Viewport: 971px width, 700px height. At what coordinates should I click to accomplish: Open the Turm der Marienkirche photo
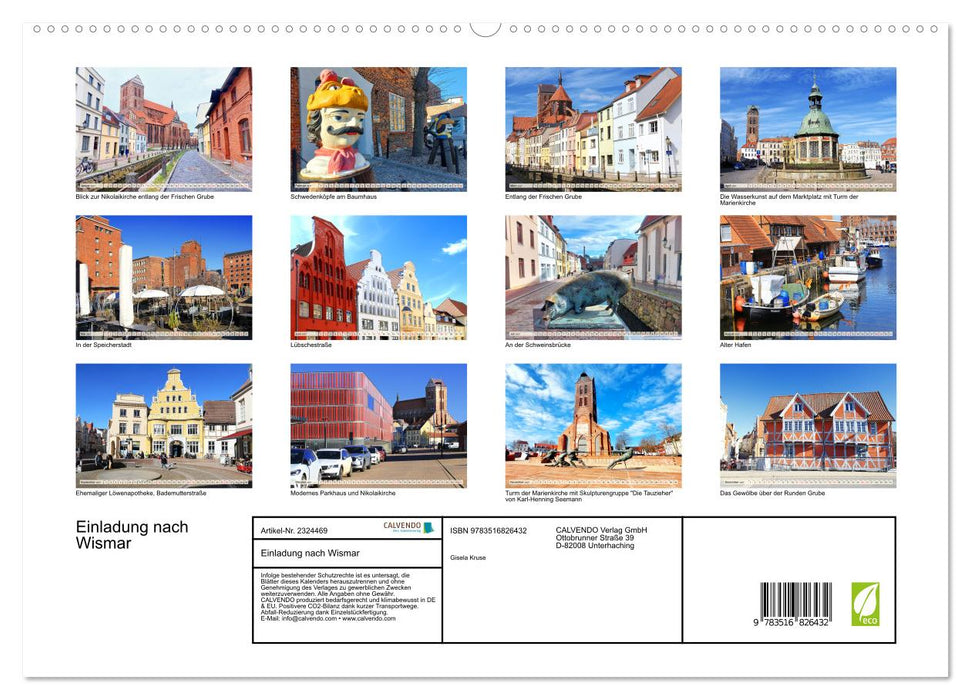[593, 426]
